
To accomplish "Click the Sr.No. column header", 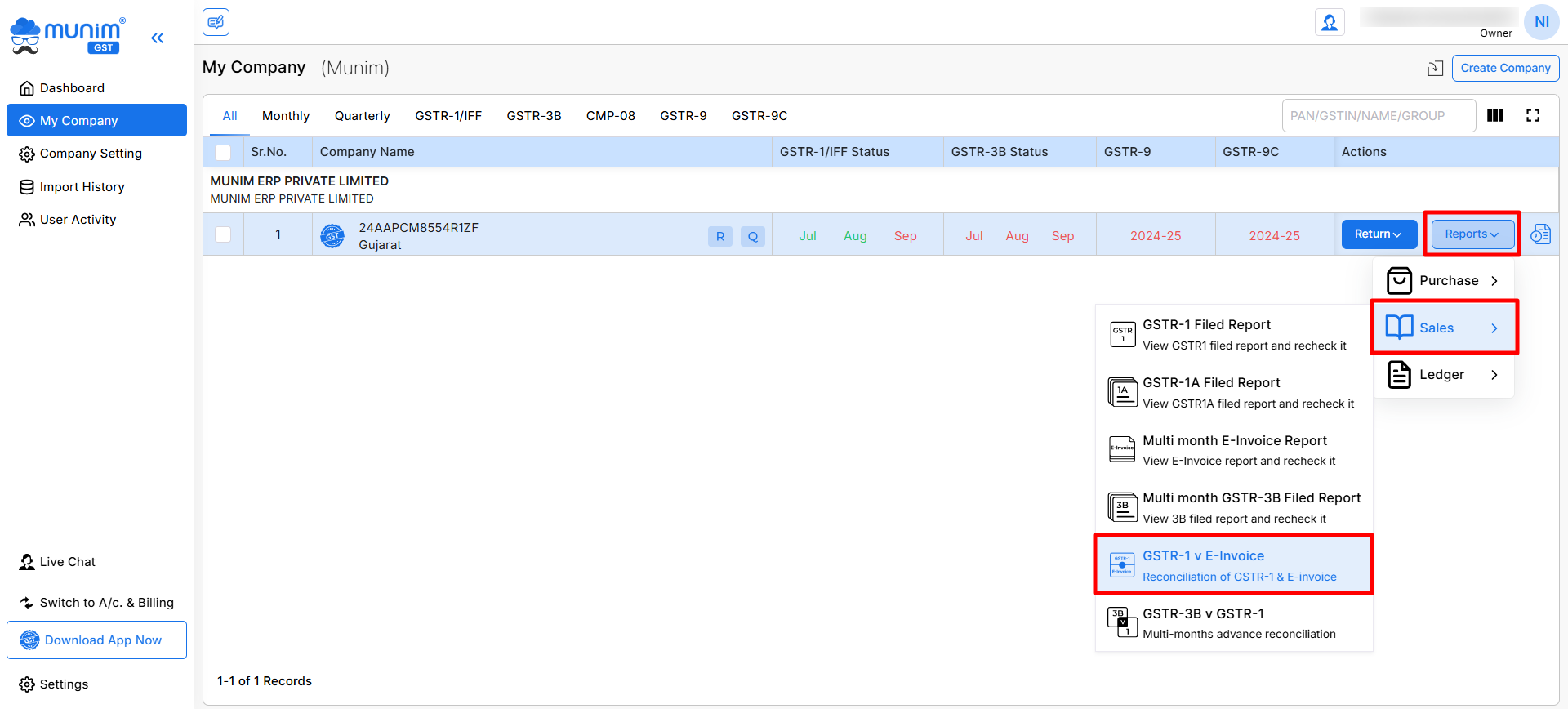I will pos(278,152).
